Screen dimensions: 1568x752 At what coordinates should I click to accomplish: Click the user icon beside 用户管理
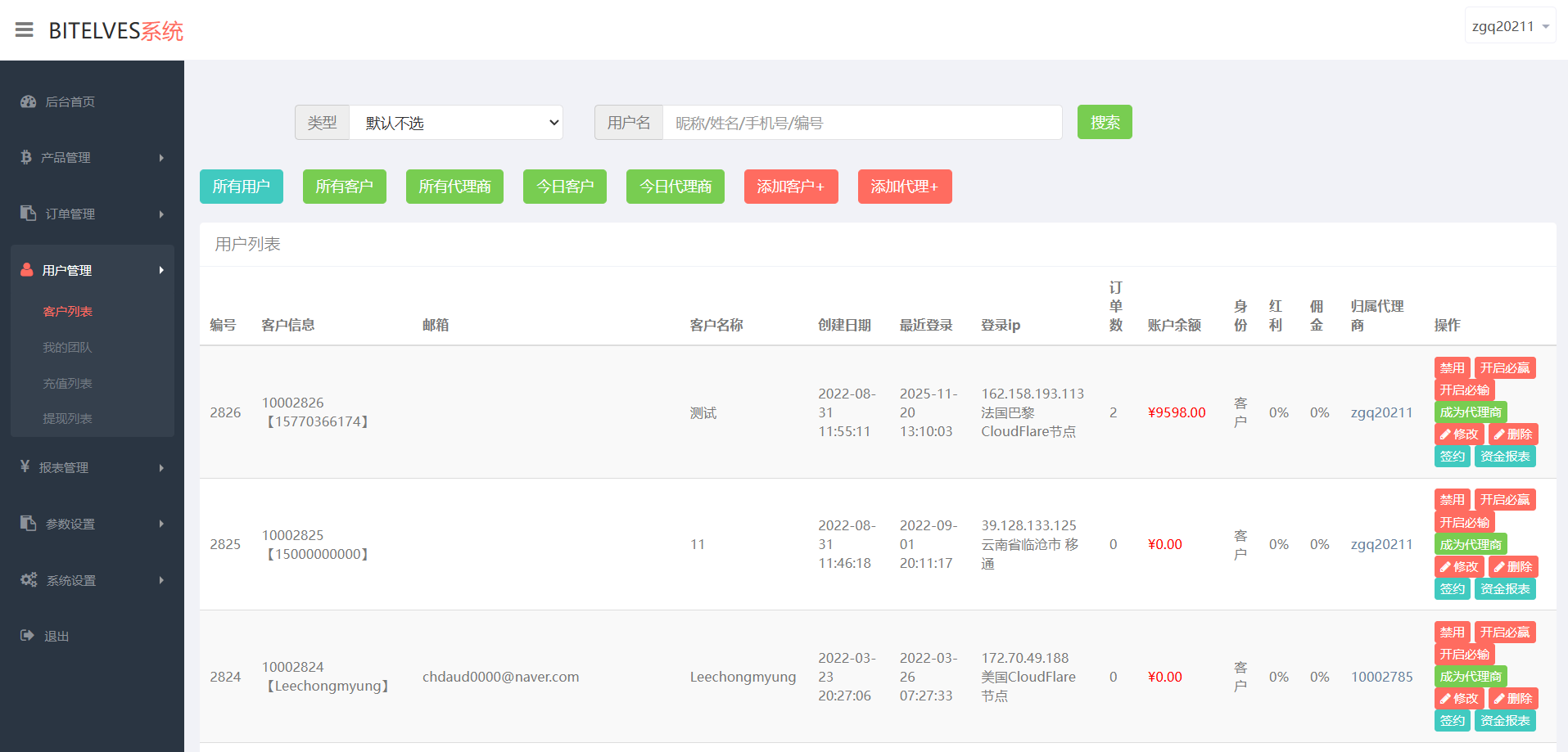[x=27, y=270]
